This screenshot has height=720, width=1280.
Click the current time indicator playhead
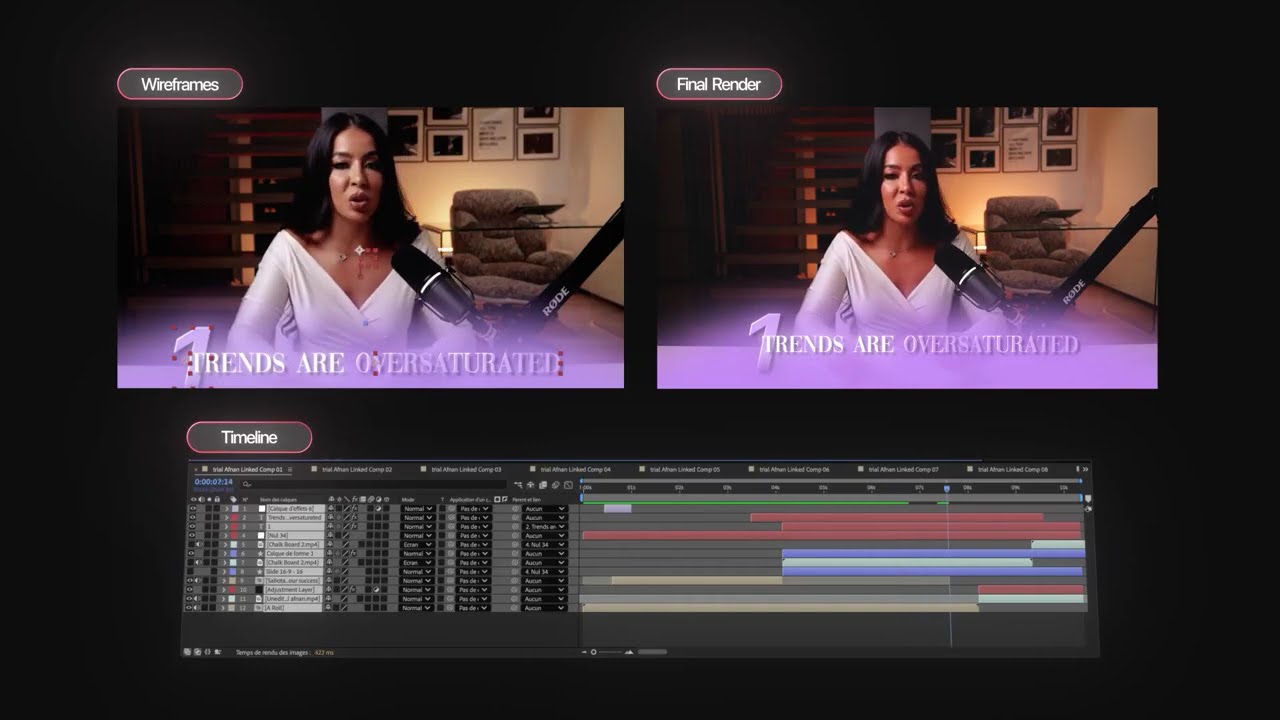947,488
